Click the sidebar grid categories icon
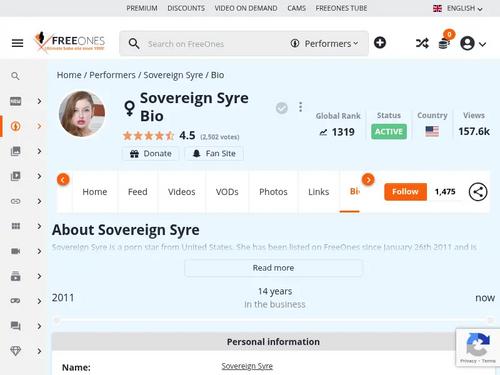500x375 pixels. (15, 226)
